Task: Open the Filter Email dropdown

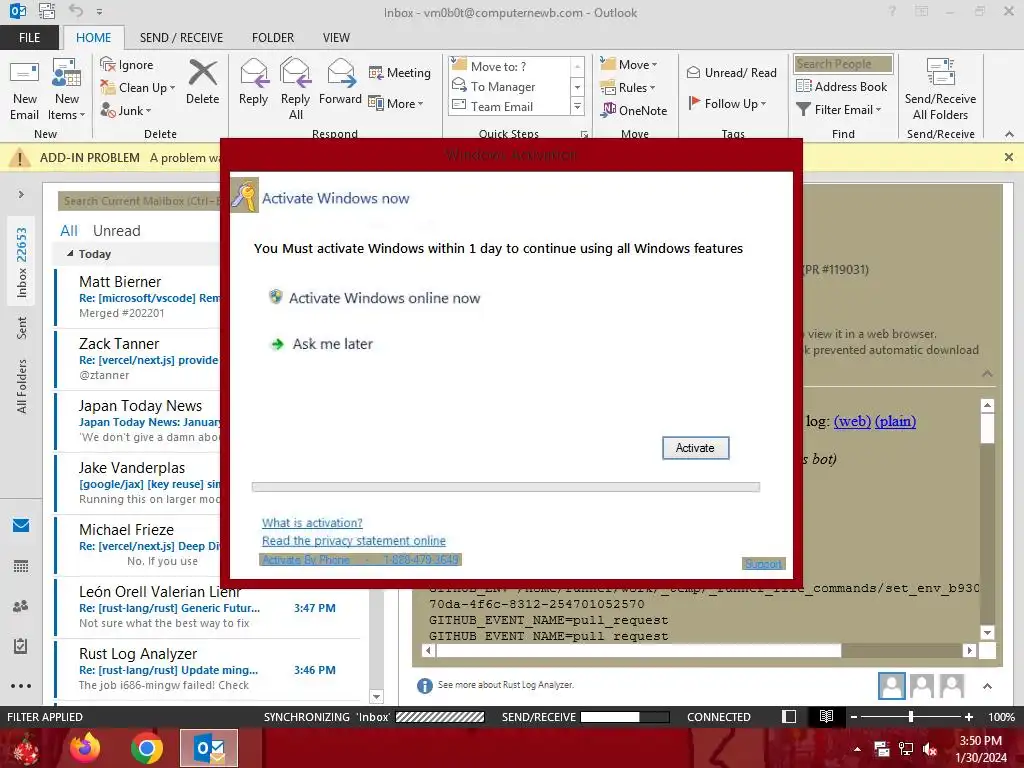Action: click(x=839, y=110)
